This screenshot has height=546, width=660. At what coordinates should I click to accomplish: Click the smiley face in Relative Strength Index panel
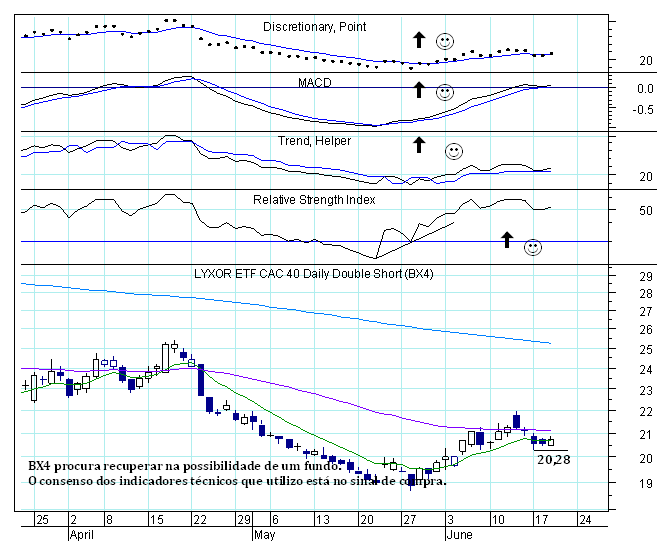pos(532,247)
